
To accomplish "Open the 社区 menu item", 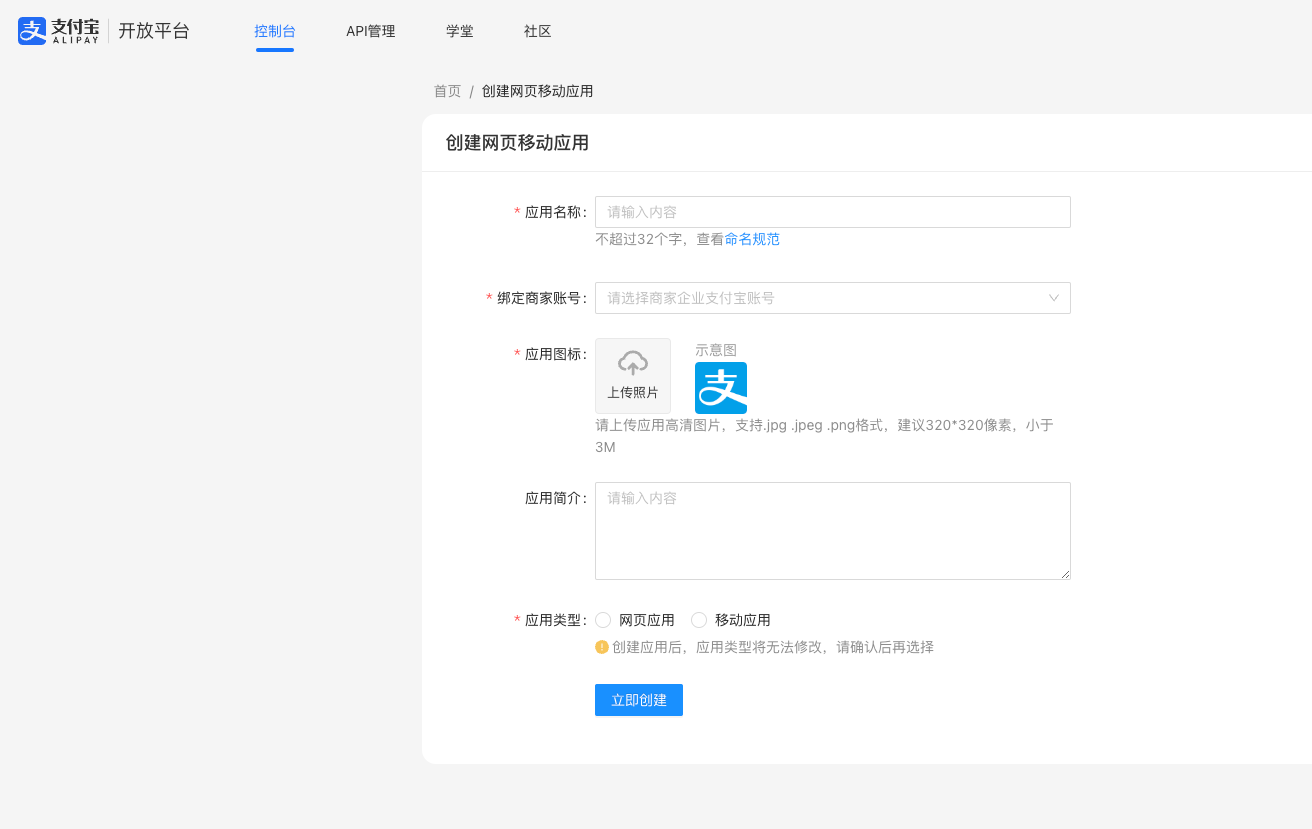I will (x=538, y=31).
